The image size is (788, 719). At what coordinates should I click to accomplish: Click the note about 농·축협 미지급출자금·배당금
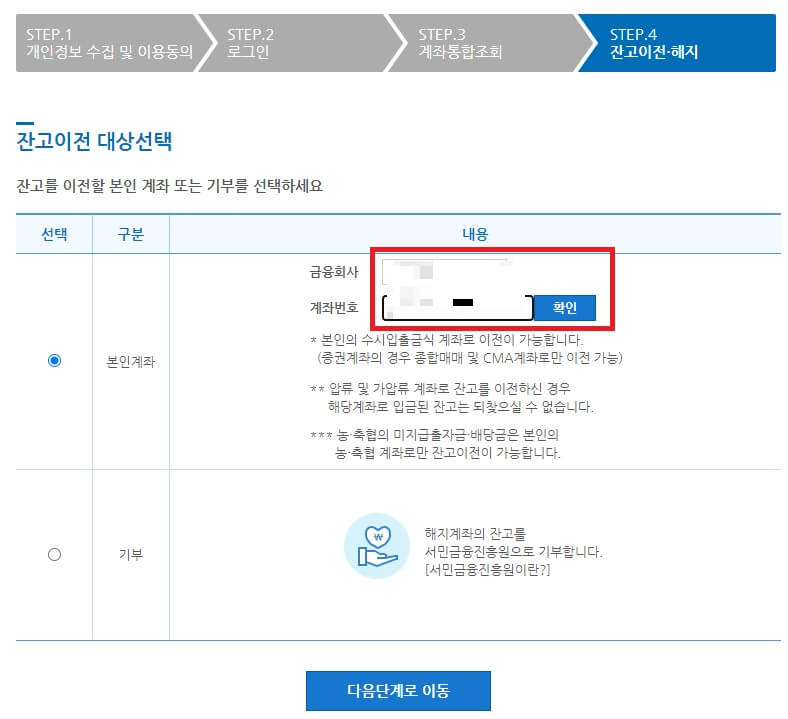coord(435,444)
